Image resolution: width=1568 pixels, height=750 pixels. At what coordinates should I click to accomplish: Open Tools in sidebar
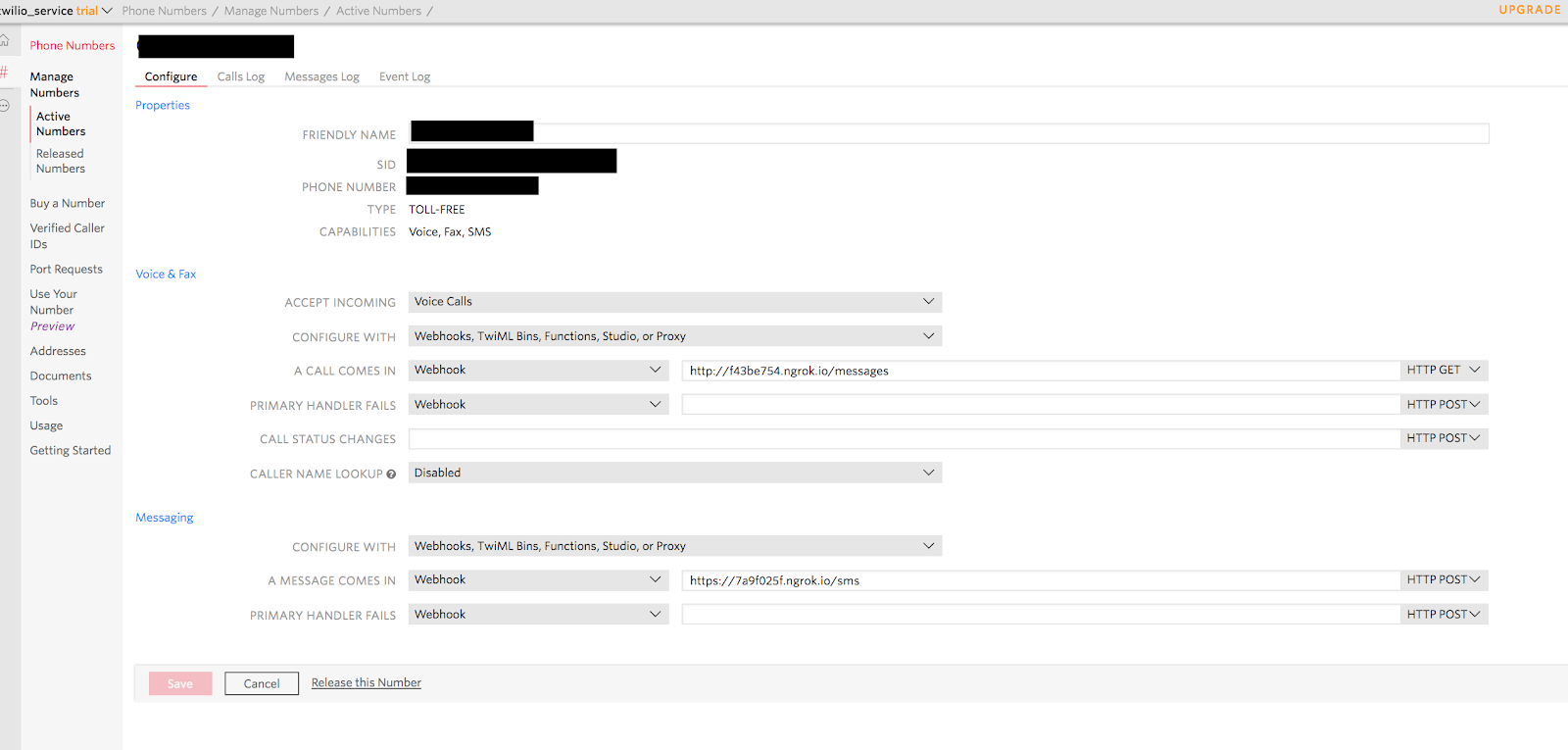[44, 401]
